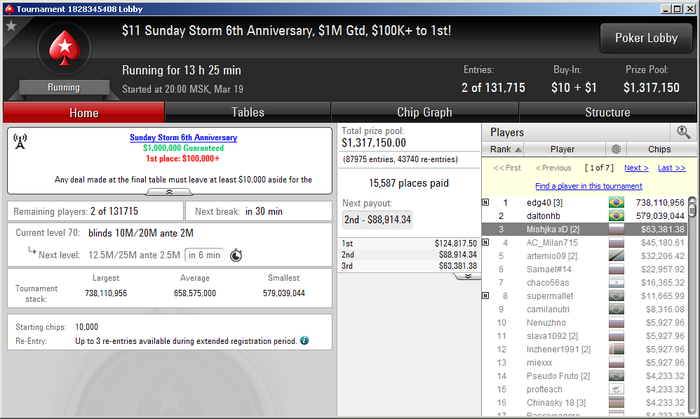Click Brazil flag for edg40
This screenshot has width=700, height=419.
point(617,203)
